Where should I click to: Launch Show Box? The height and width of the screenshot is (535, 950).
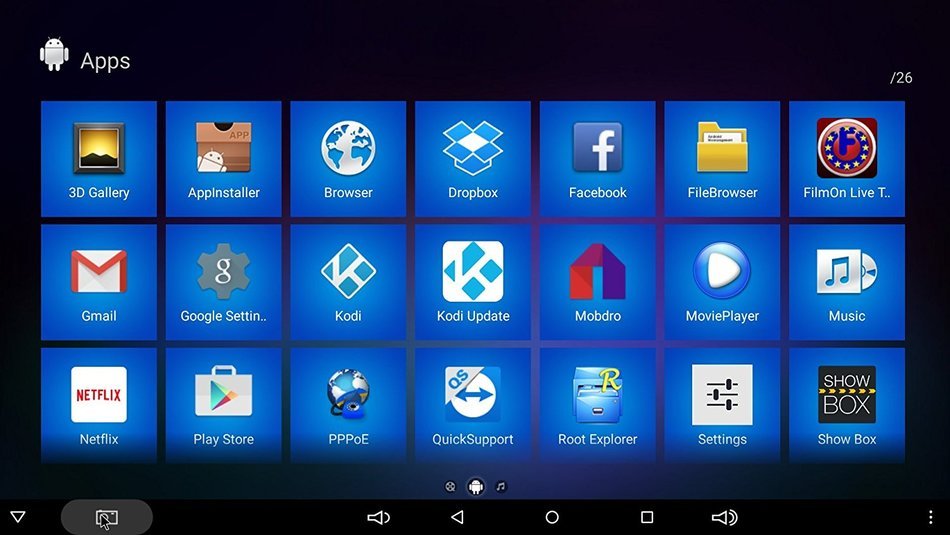point(847,406)
